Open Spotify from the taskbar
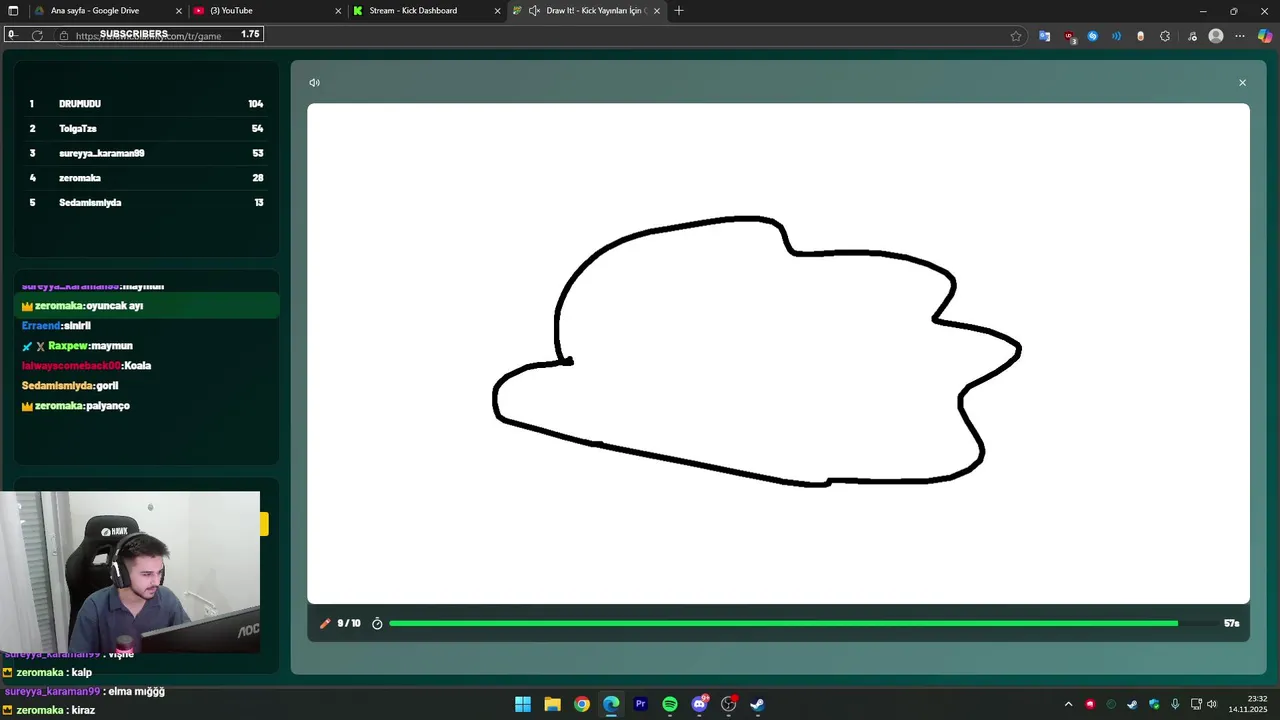 670,704
